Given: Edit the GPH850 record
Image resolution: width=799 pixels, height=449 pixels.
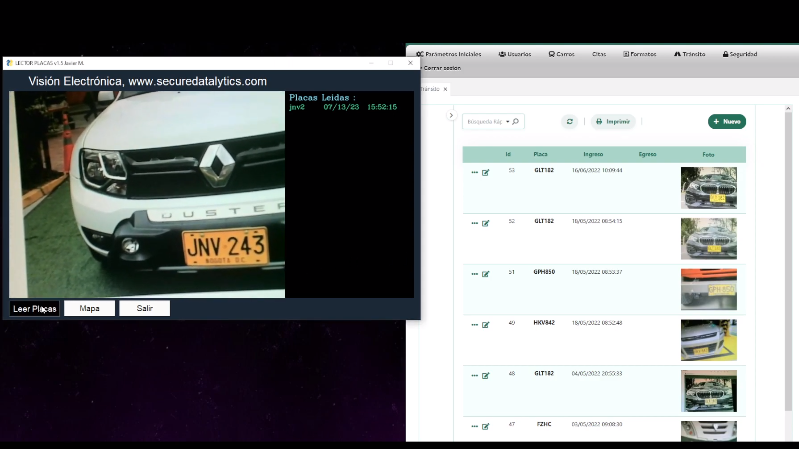Looking at the screenshot, I should point(486,274).
